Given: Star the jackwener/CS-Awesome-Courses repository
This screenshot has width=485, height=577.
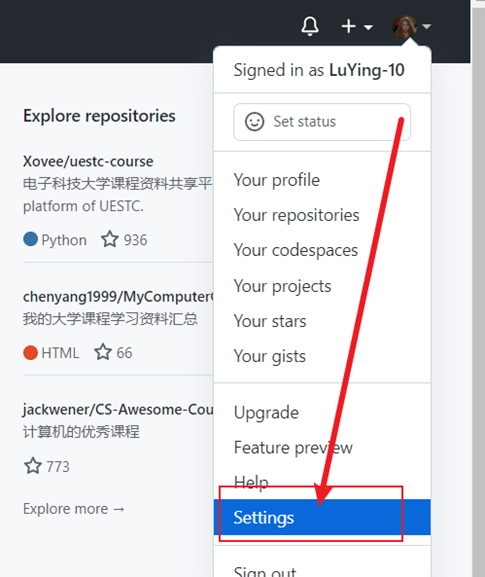Looking at the screenshot, I should click(33, 466).
